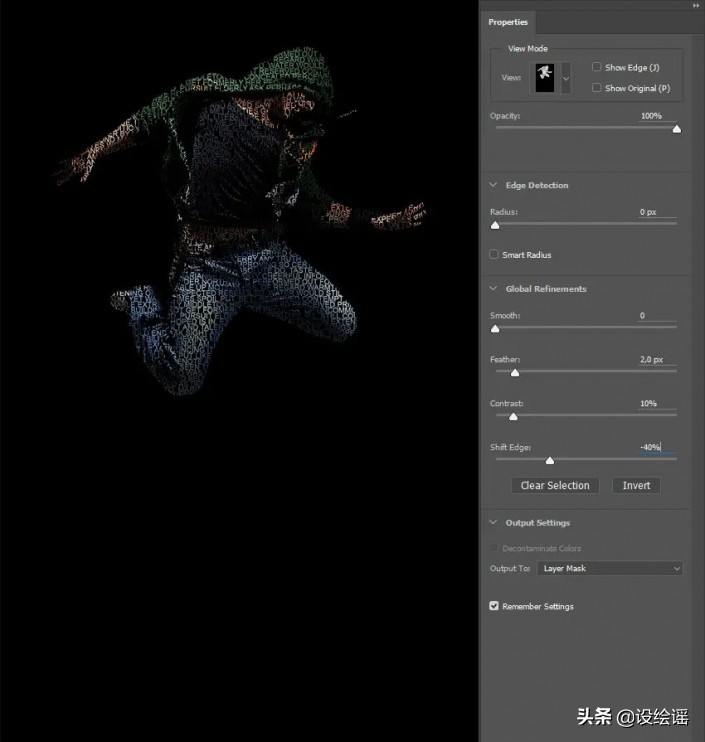
Task: Collapse the Edge Detection section
Action: tap(494, 185)
